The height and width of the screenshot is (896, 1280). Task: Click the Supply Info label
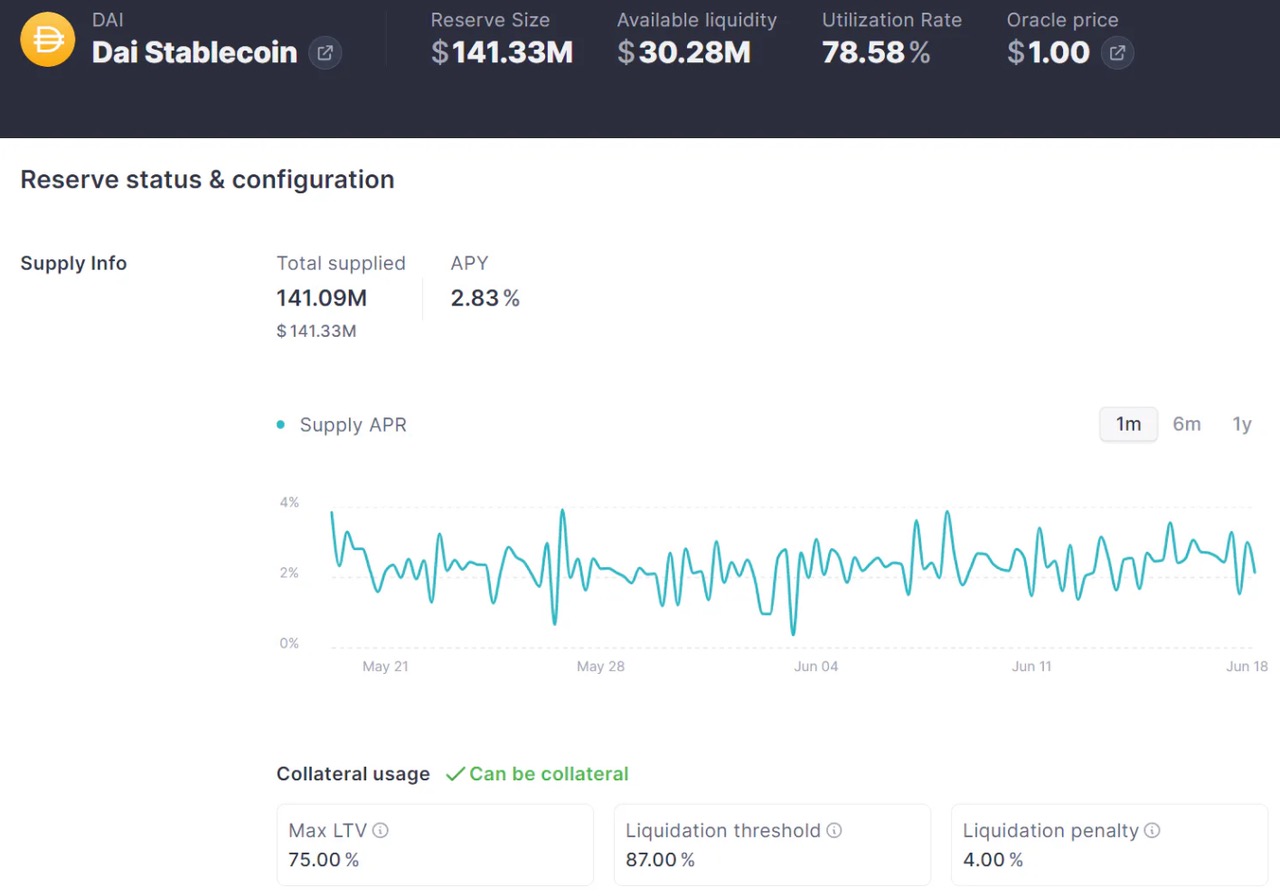pyautogui.click(x=73, y=263)
